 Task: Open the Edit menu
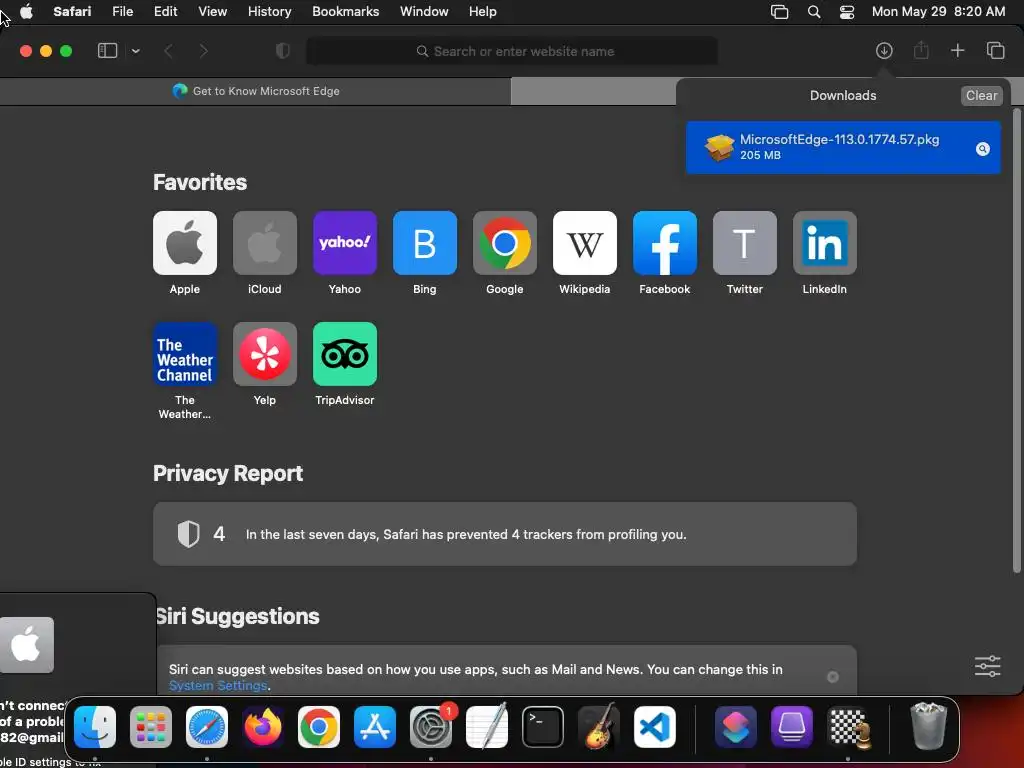tap(165, 12)
